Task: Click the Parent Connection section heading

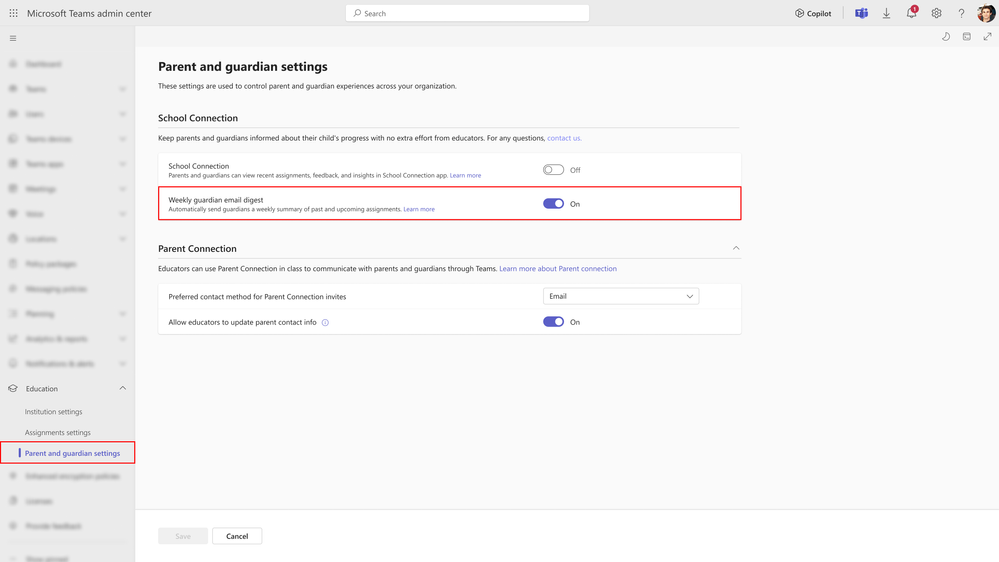Action: (x=197, y=249)
